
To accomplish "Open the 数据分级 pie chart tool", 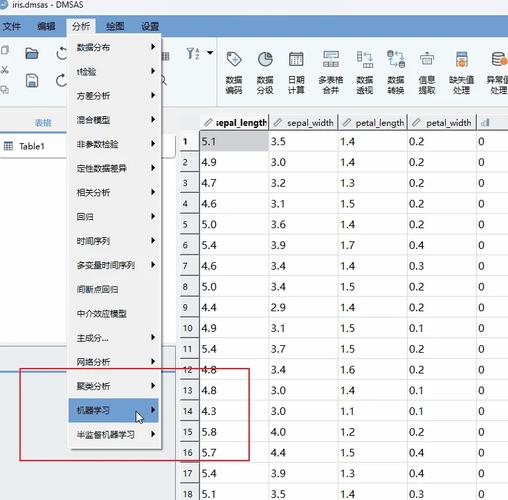I will pyautogui.click(x=265, y=73).
